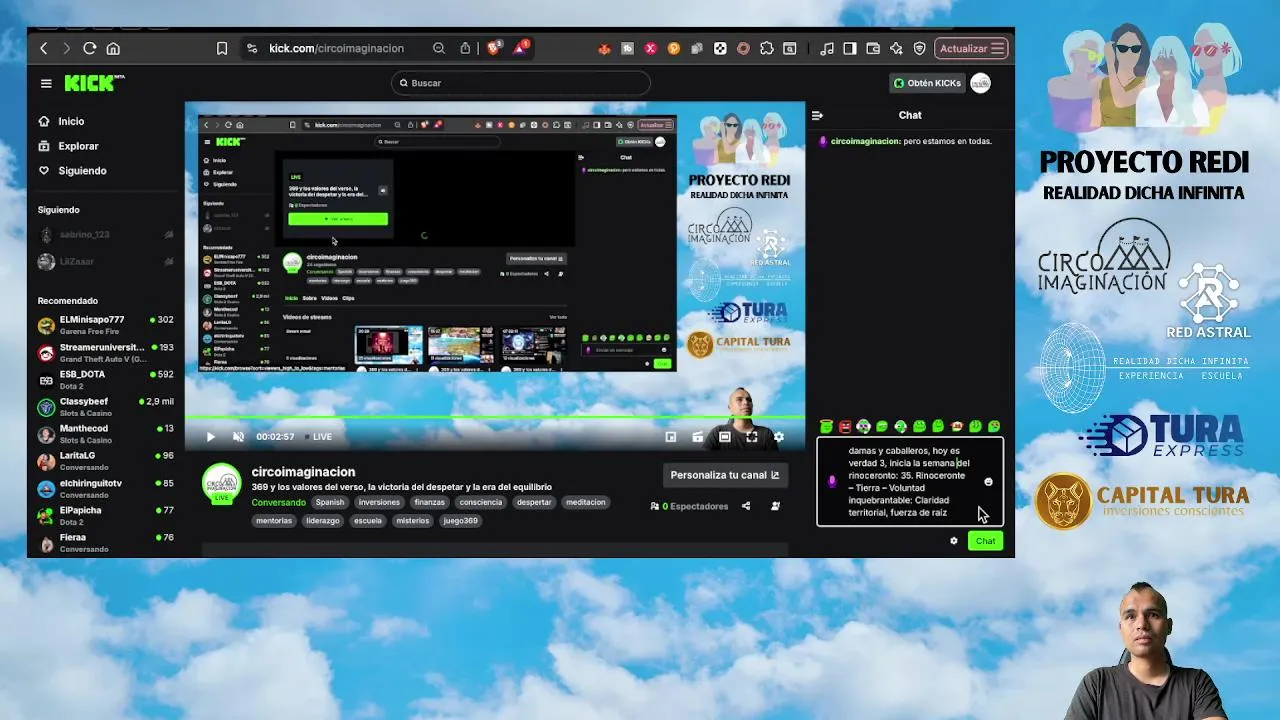Open chat settings gear beside Chat button
The width and height of the screenshot is (1280, 720).
pyautogui.click(x=954, y=541)
